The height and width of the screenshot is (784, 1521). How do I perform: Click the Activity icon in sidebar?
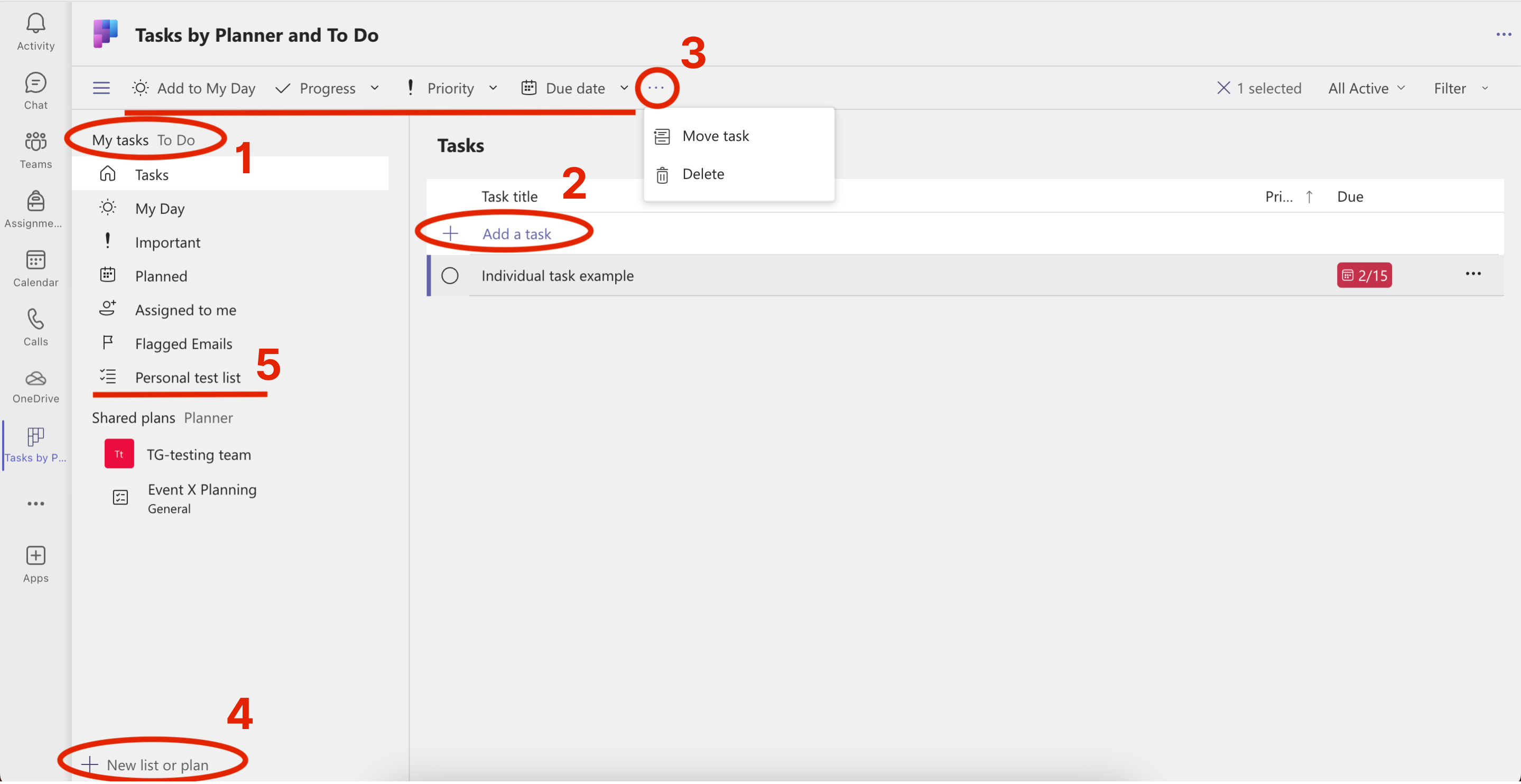pyautogui.click(x=36, y=23)
